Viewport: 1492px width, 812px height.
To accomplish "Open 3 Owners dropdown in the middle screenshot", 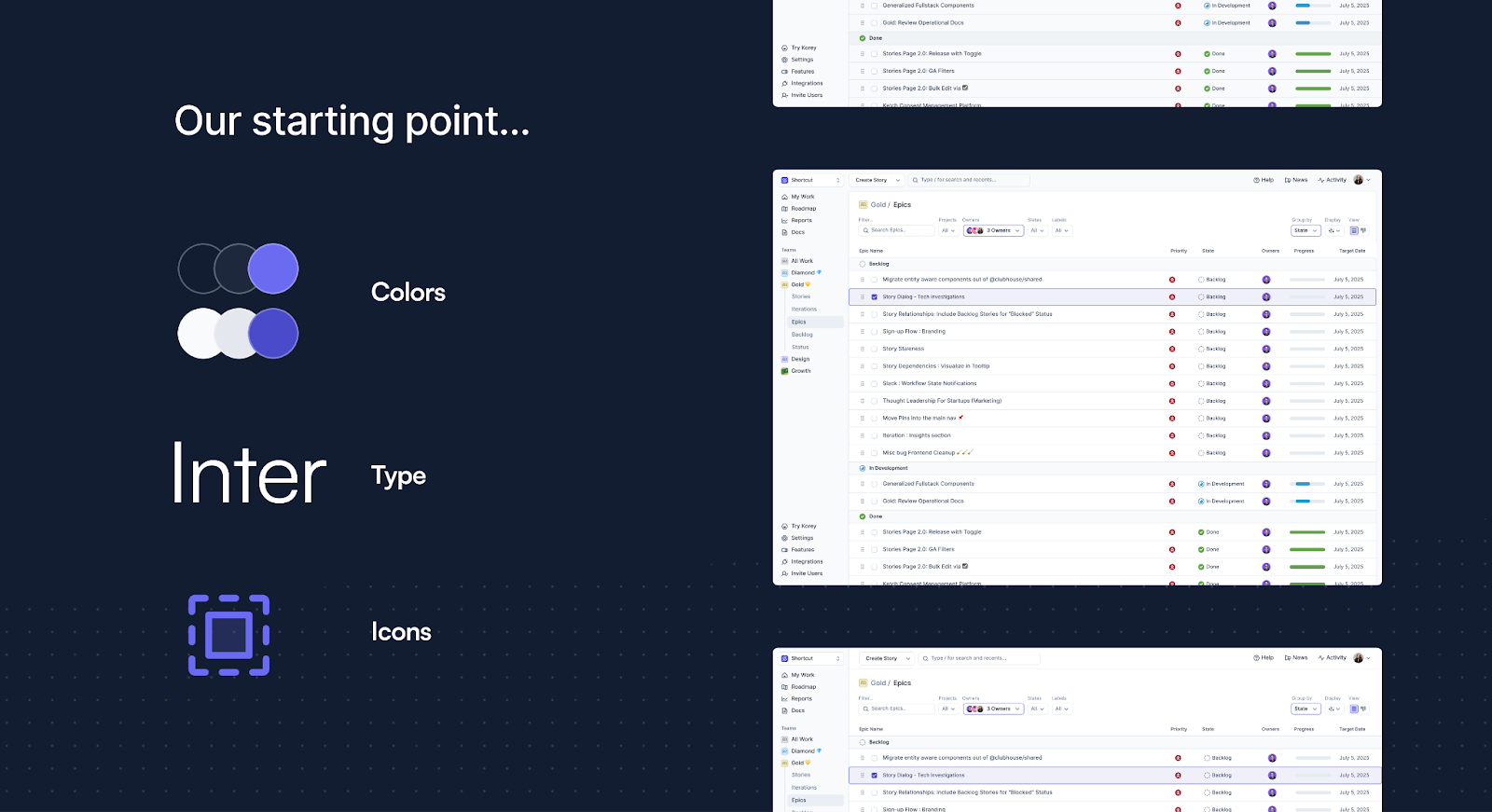I will pos(993,230).
